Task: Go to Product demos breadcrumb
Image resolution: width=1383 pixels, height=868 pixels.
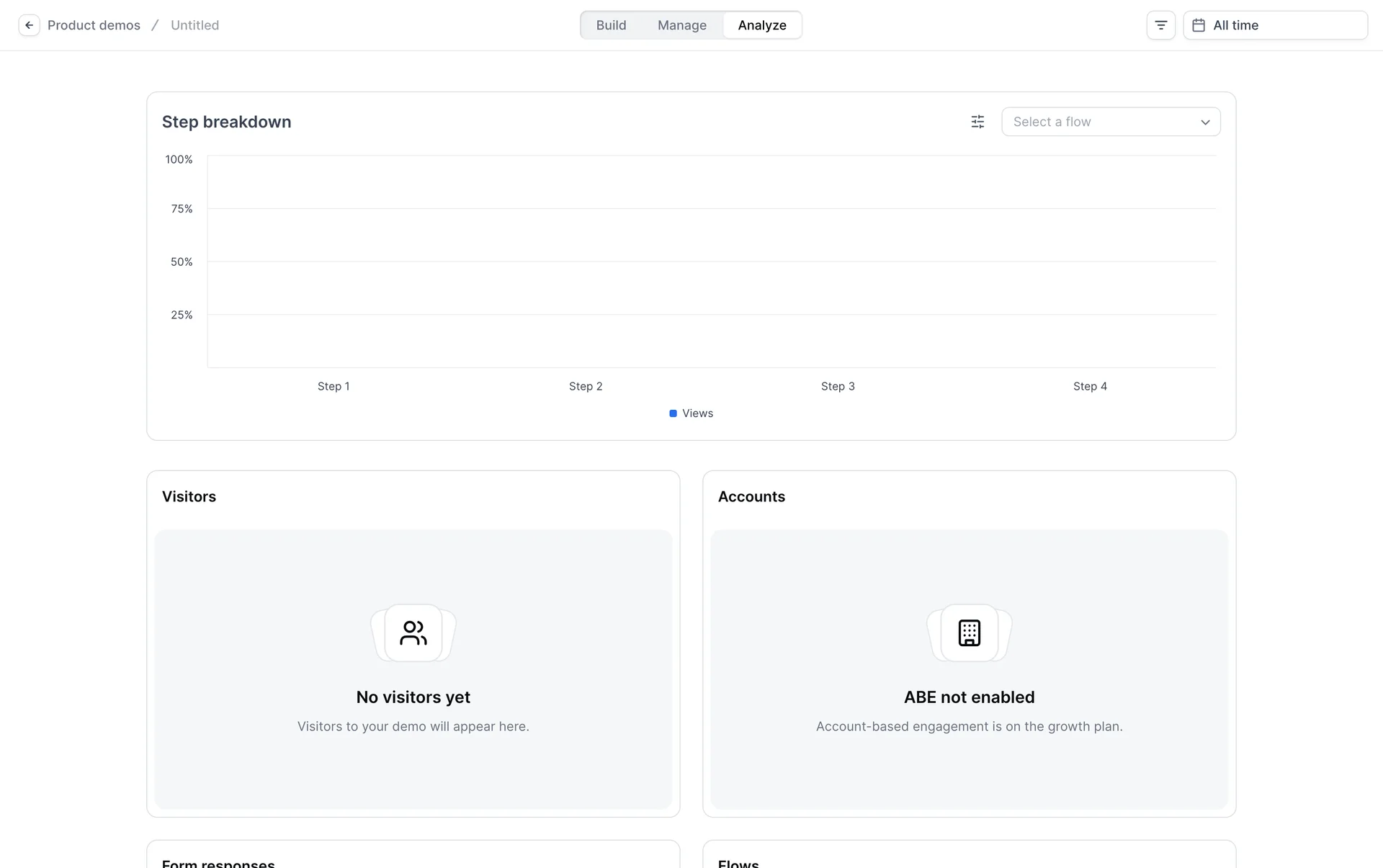Action: tap(94, 25)
